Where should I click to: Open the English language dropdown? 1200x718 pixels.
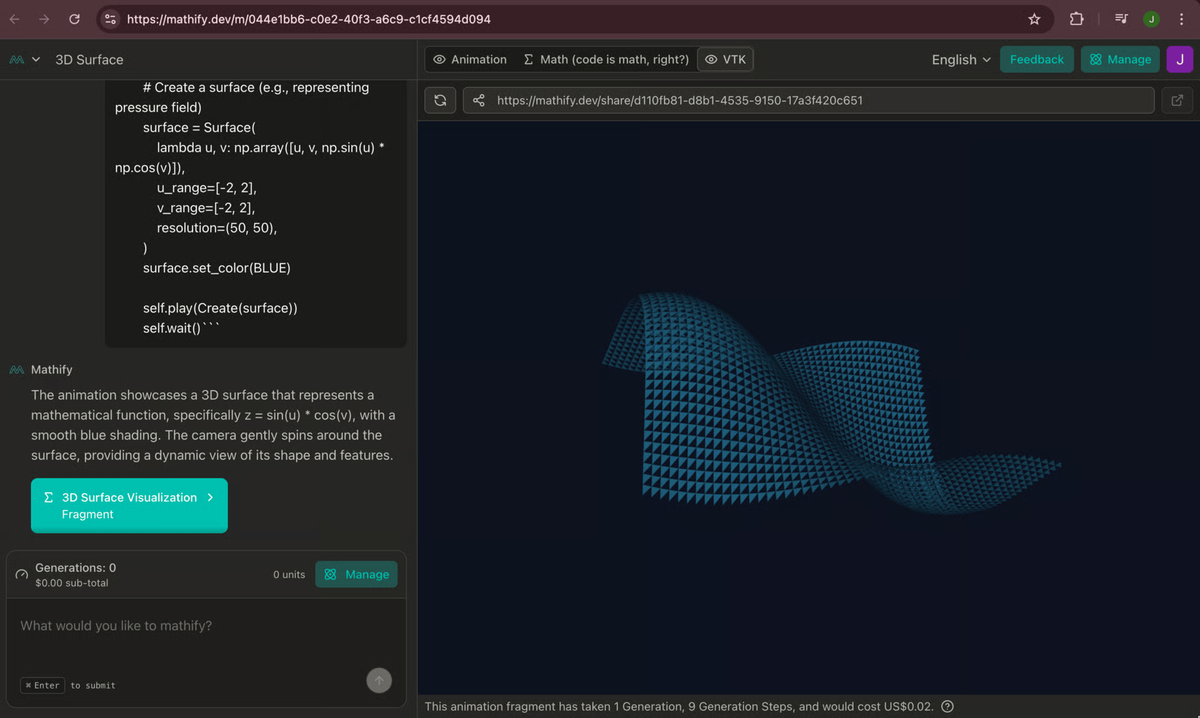[958, 59]
